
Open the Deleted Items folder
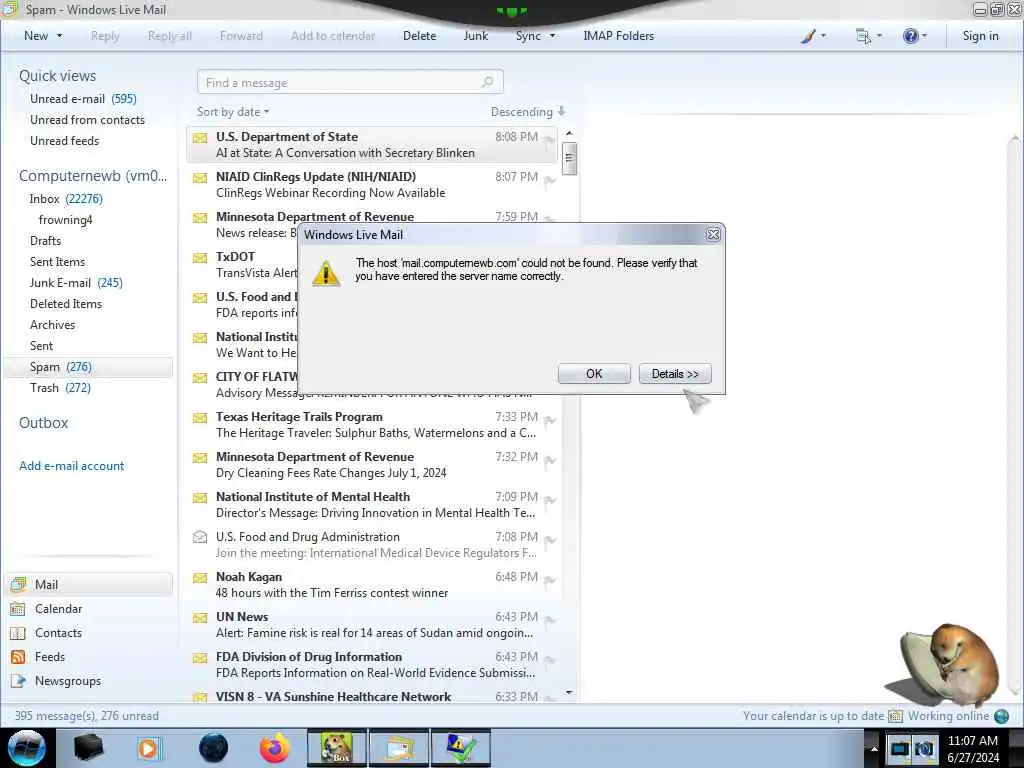coord(66,303)
